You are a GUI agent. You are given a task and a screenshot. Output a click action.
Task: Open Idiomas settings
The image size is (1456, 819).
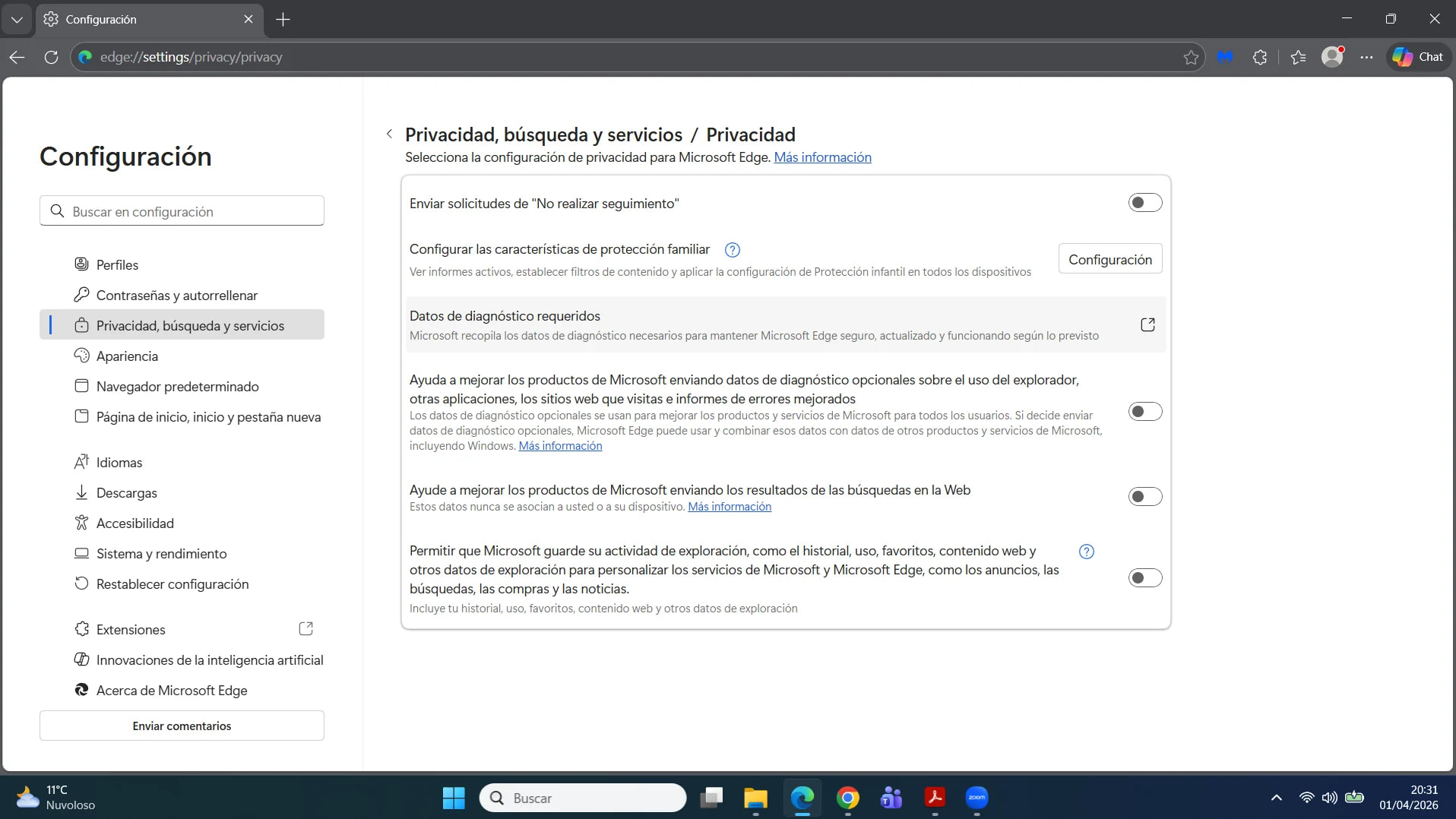(182, 462)
